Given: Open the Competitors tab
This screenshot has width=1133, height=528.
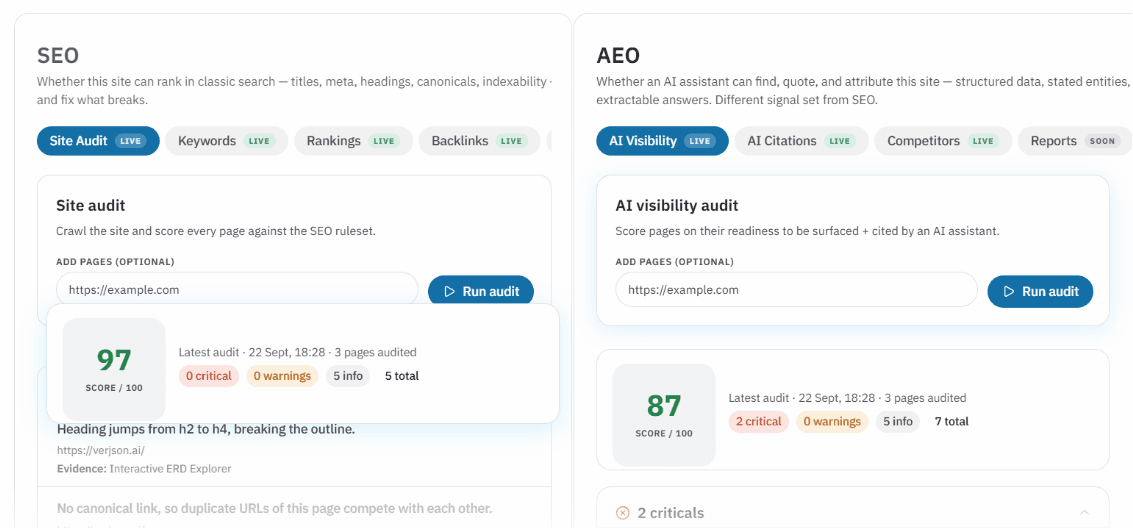Looking at the screenshot, I should pos(943,141).
